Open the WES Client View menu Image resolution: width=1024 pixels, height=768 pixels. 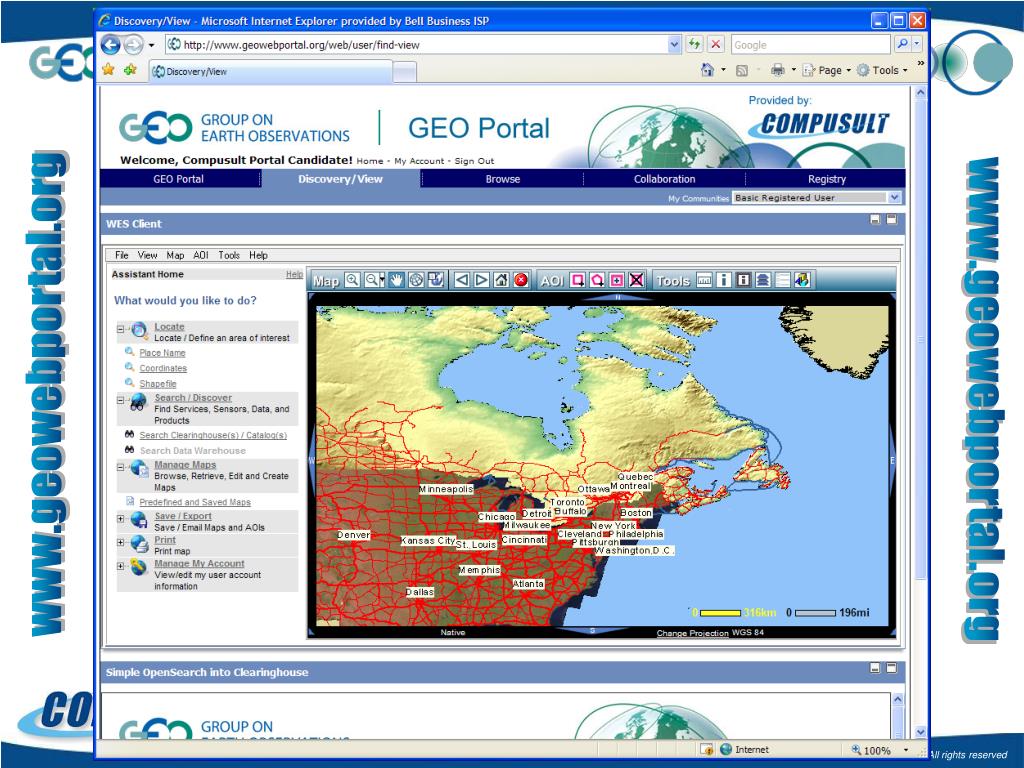pyautogui.click(x=147, y=255)
